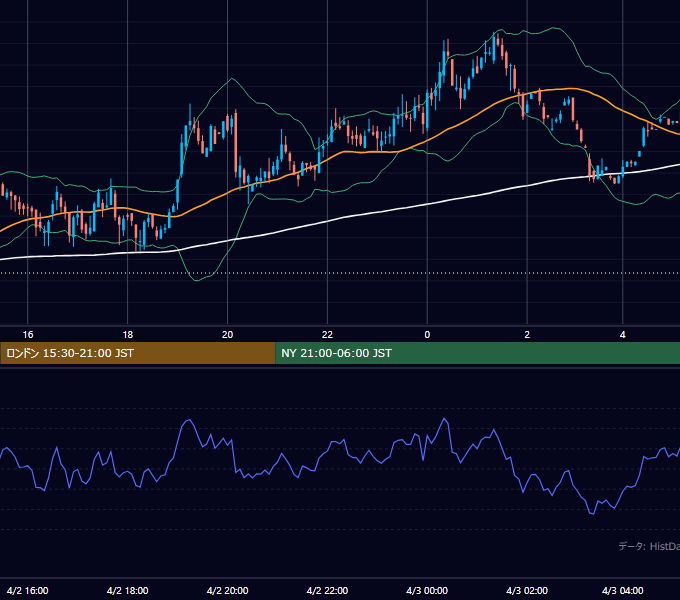Click the '4' hour label on price chart axis

622,335
